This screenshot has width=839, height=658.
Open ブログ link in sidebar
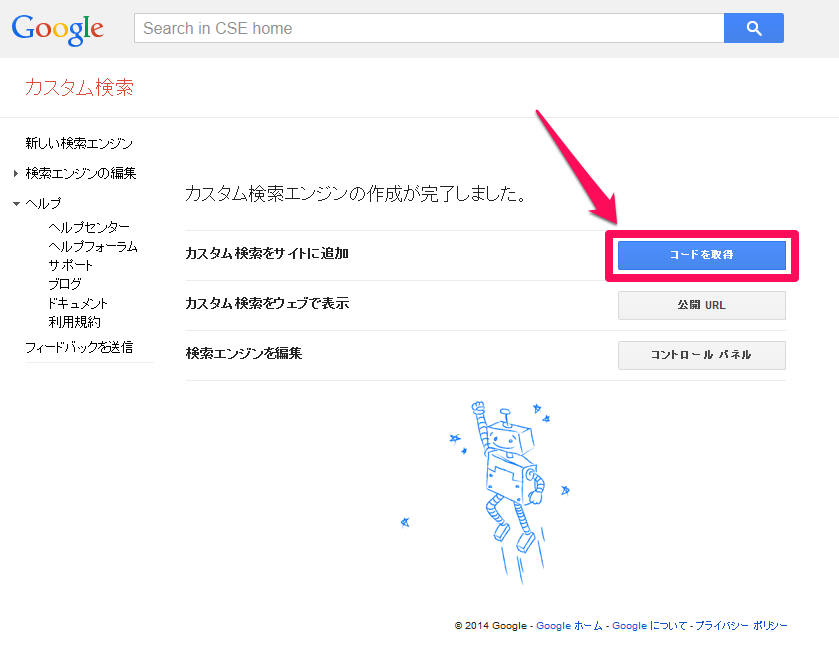click(x=65, y=284)
